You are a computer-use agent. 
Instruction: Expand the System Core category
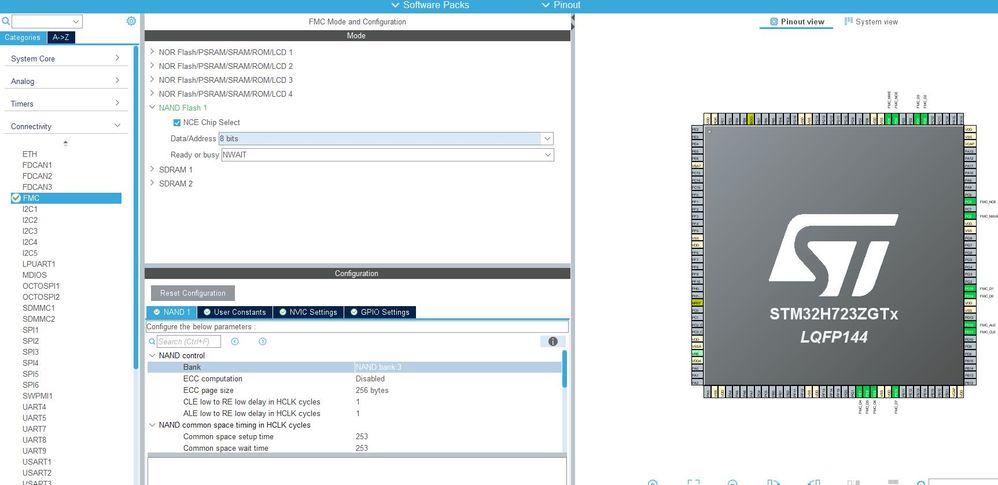[x=66, y=58]
